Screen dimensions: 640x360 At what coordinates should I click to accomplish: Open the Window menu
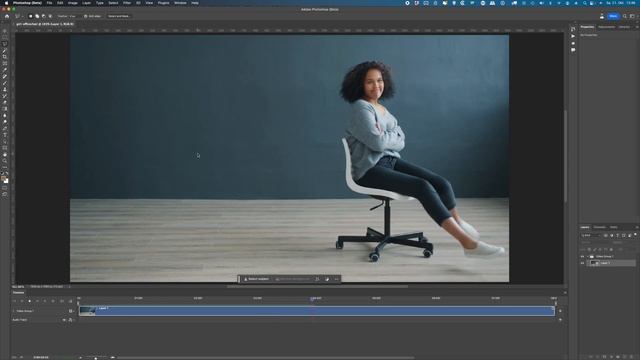(180, 3)
